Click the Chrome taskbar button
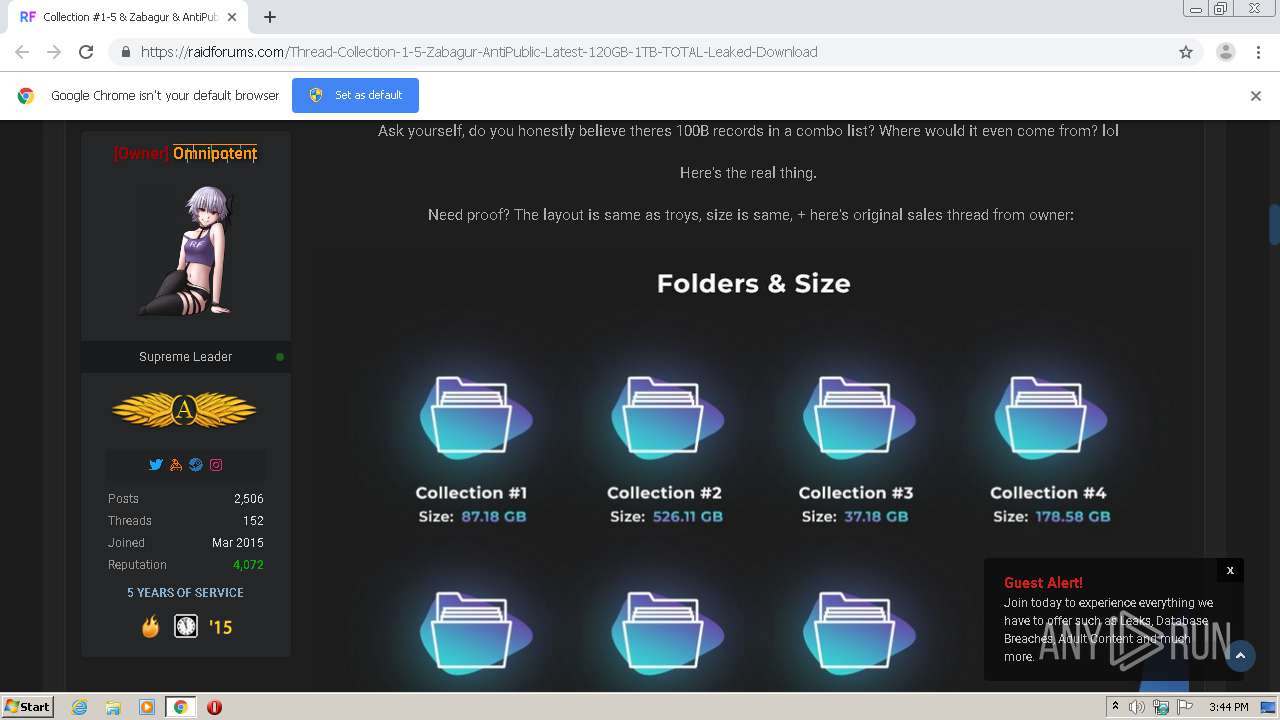This screenshot has width=1280, height=720. (x=180, y=707)
